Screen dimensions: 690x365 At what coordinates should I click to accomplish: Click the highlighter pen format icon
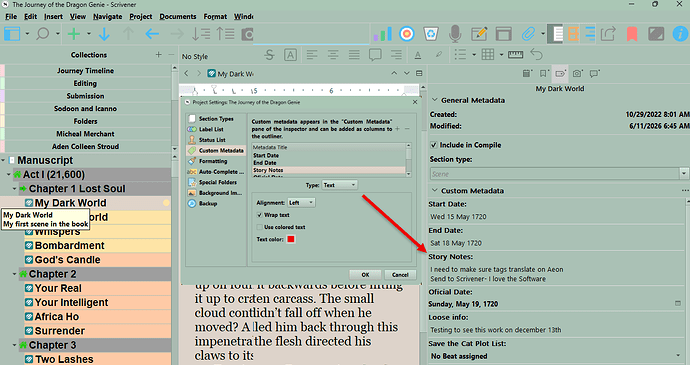(439, 55)
